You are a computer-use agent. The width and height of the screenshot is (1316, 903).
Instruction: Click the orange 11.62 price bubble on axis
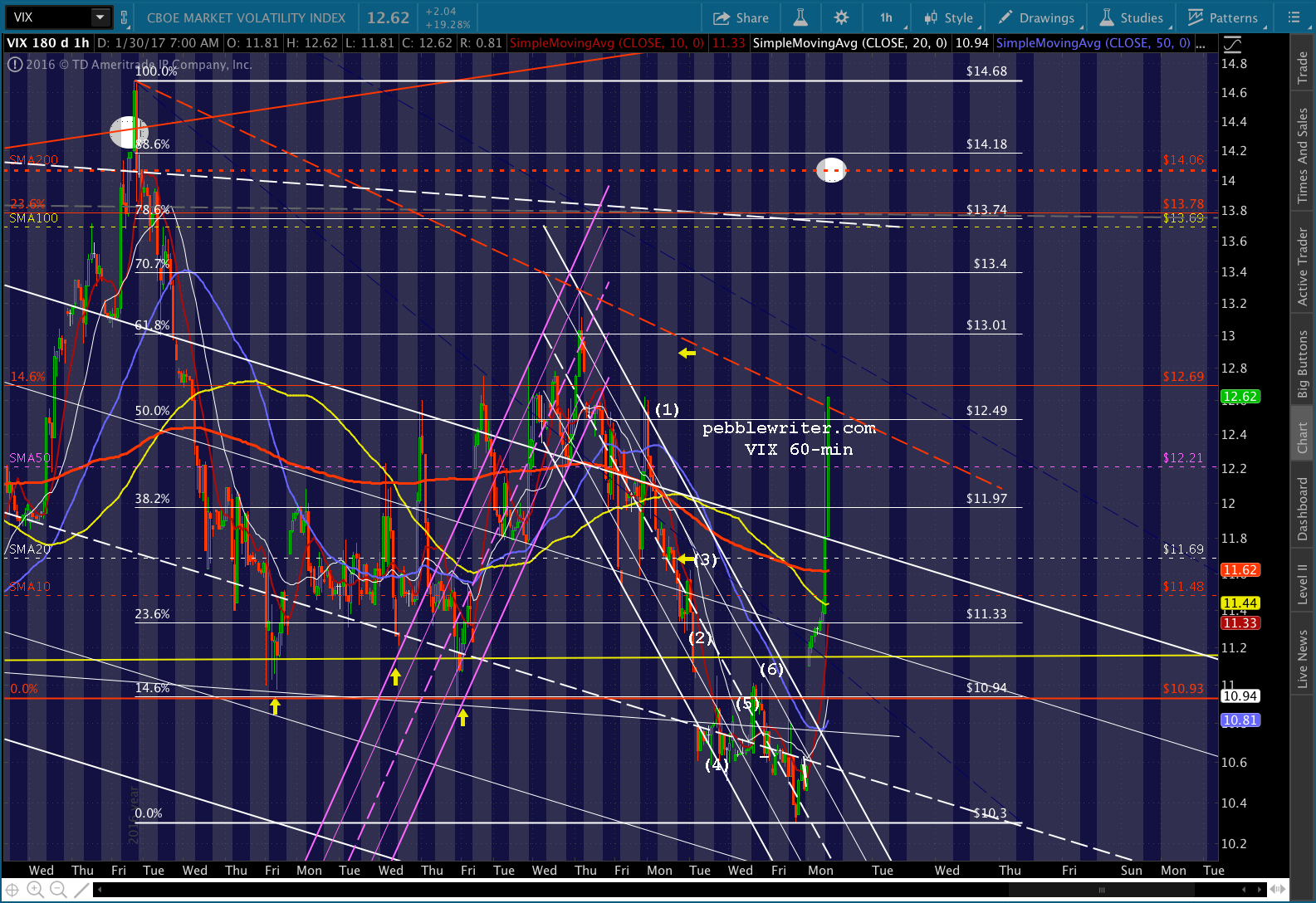(x=1240, y=570)
